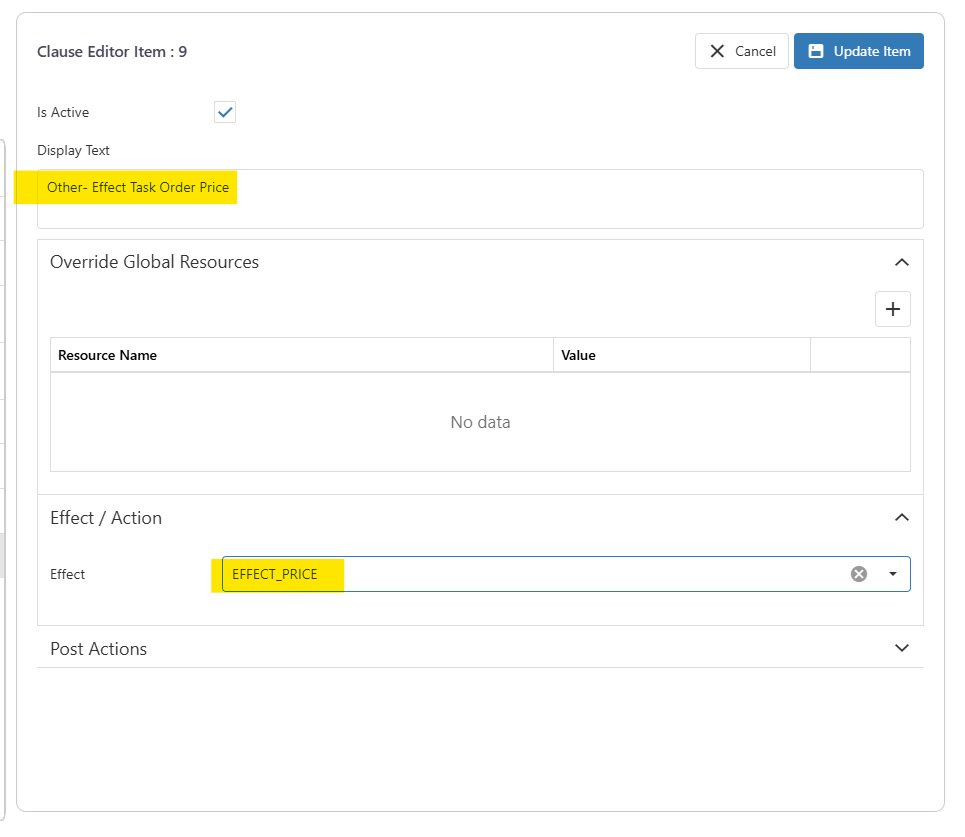Expand the Post Actions section

pyautogui.click(x=902, y=648)
